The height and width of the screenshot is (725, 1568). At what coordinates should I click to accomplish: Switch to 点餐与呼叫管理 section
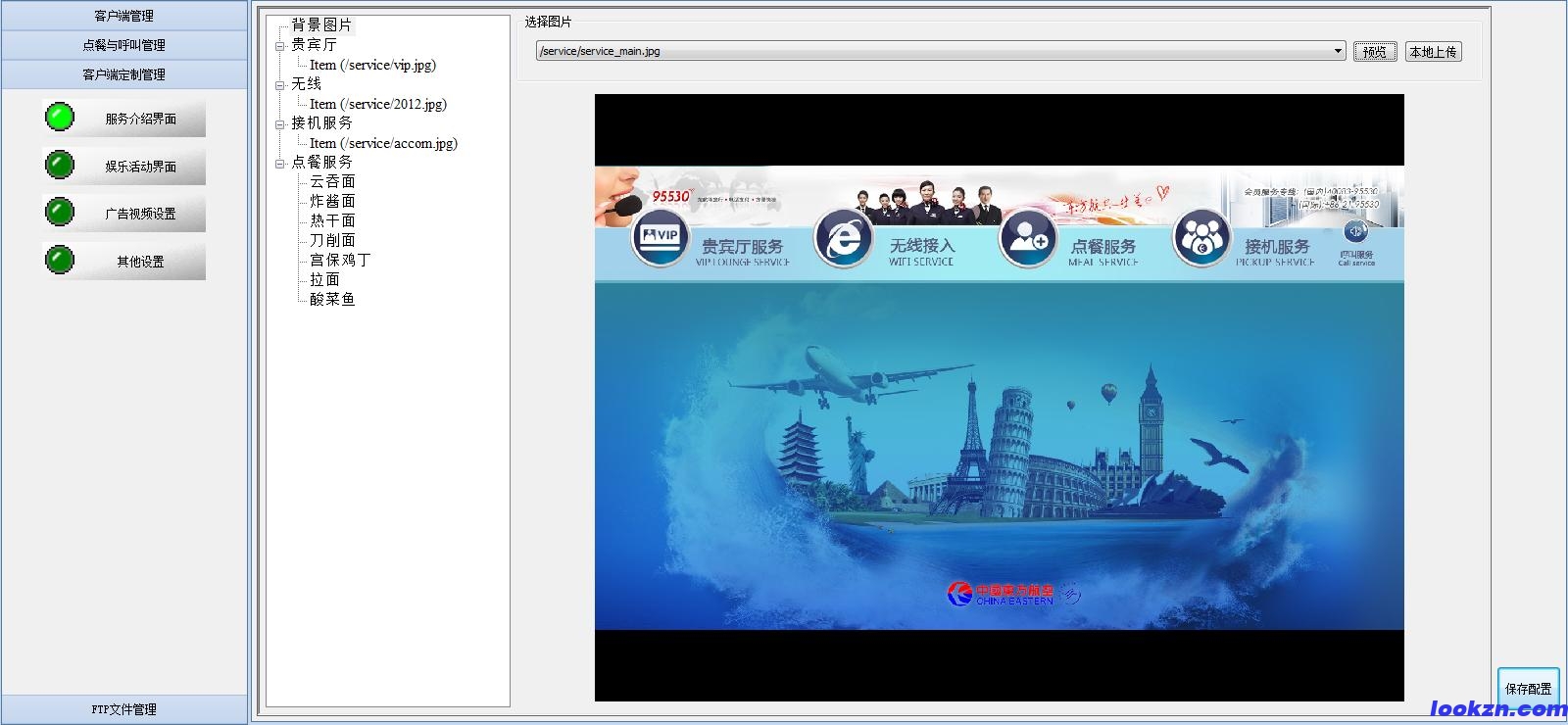pyautogui.click(x=123, y=45)
